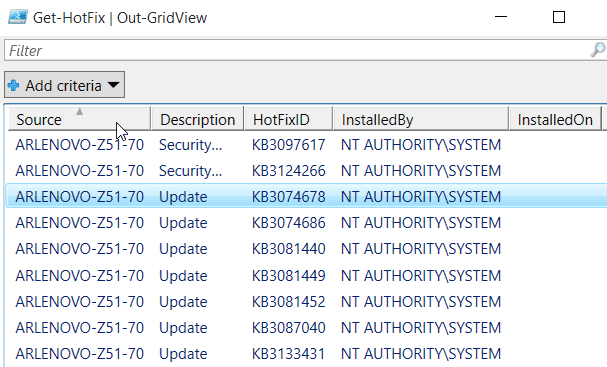
Task: Click NT AUTHORITY\SYSTEM in KB3097617 row
Action: coord(421,145)
